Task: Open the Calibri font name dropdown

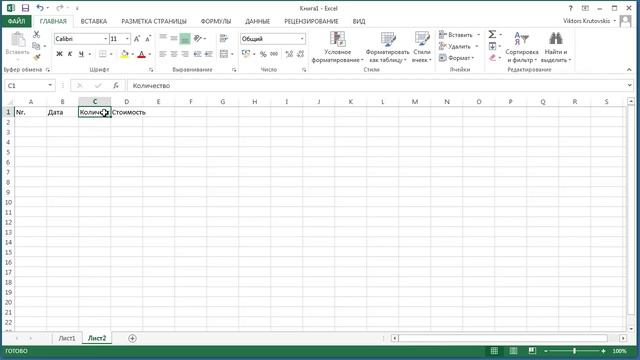Action: click(105, 39)
